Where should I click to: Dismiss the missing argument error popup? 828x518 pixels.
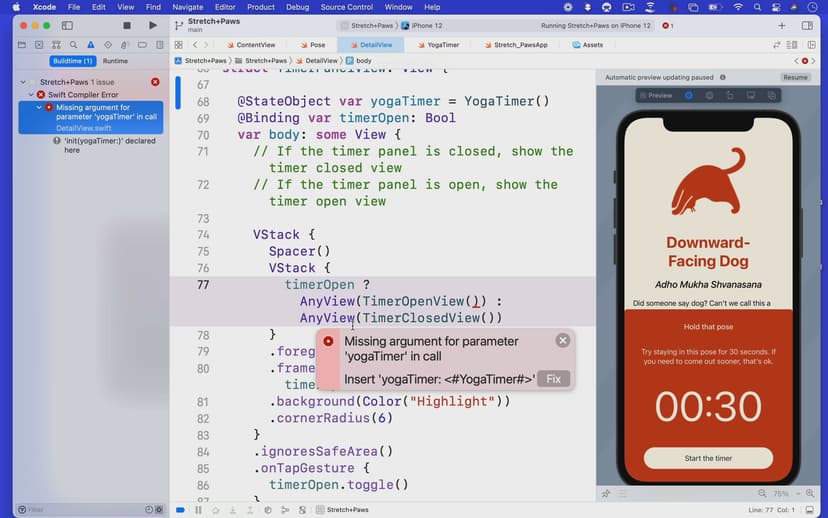[563, 341]
